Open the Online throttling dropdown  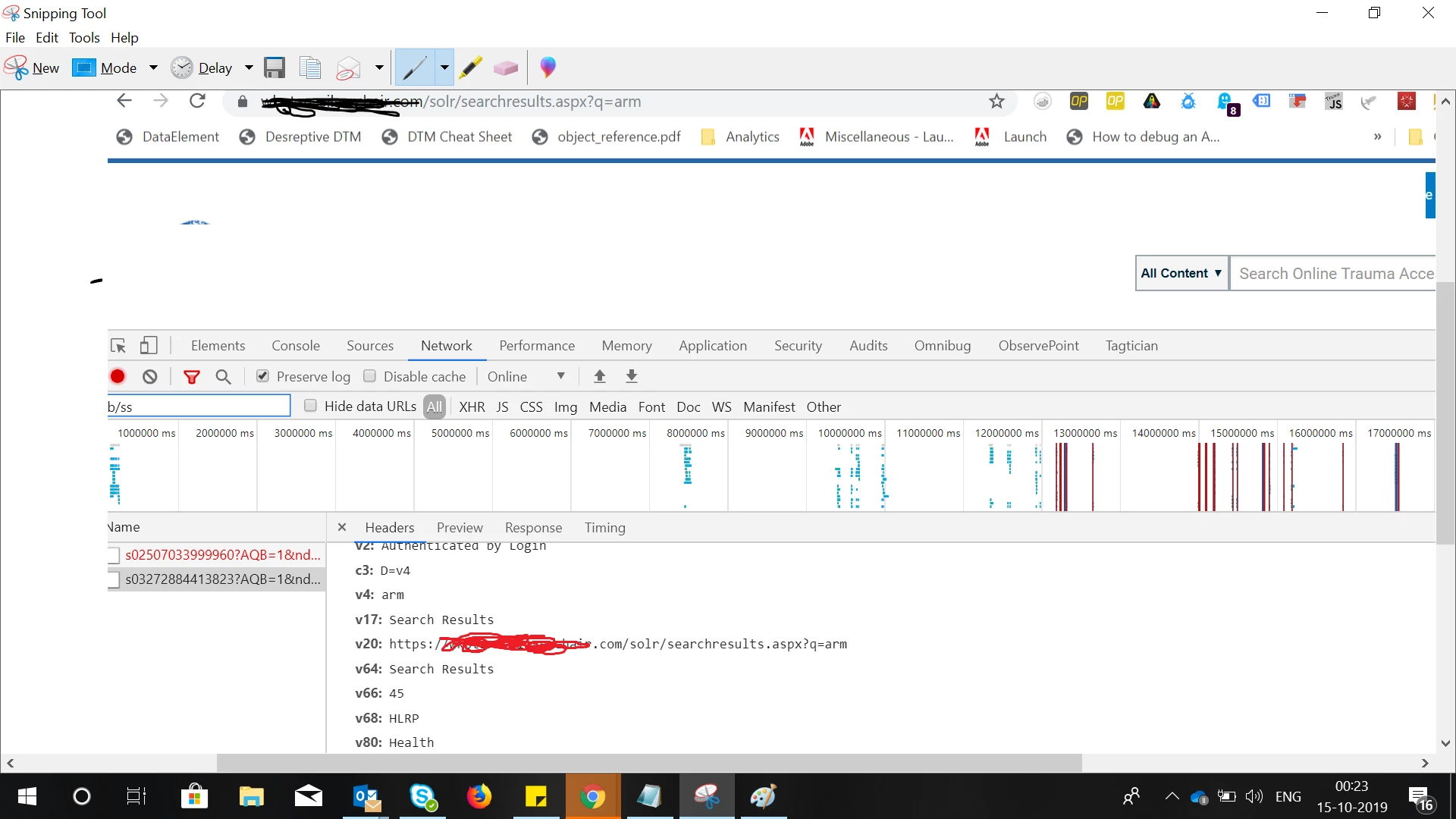click(x=526, y=377)
